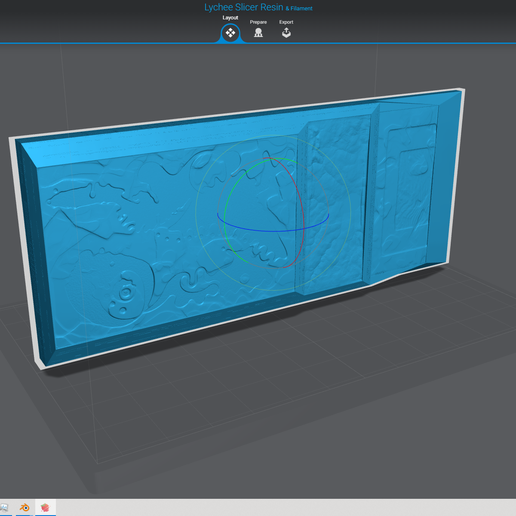Click the Lychee Slicer taskbar icon
The width and height of the screenshot is (516, 516).
click(45, 508)
